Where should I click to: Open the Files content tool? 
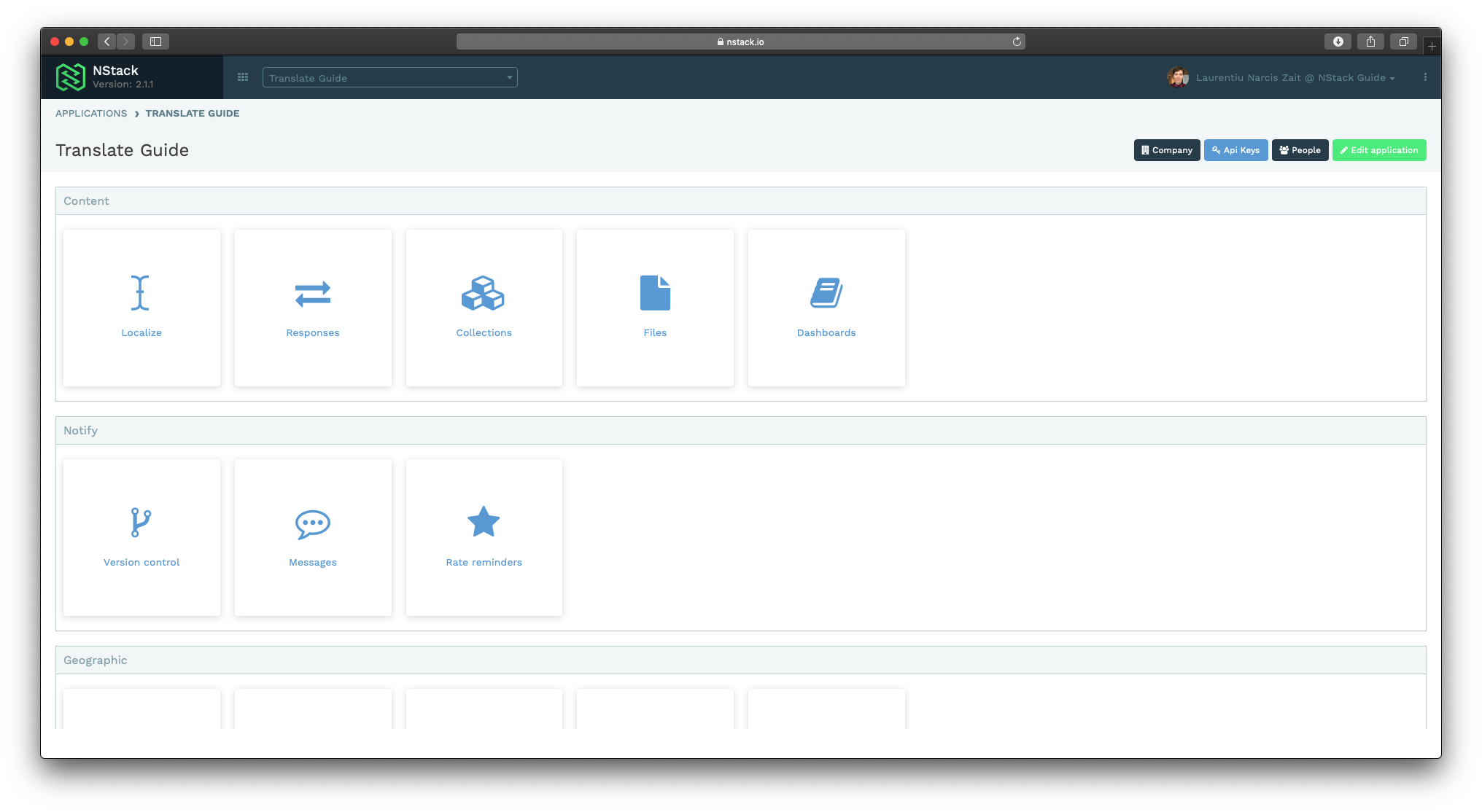pos(655,306)
